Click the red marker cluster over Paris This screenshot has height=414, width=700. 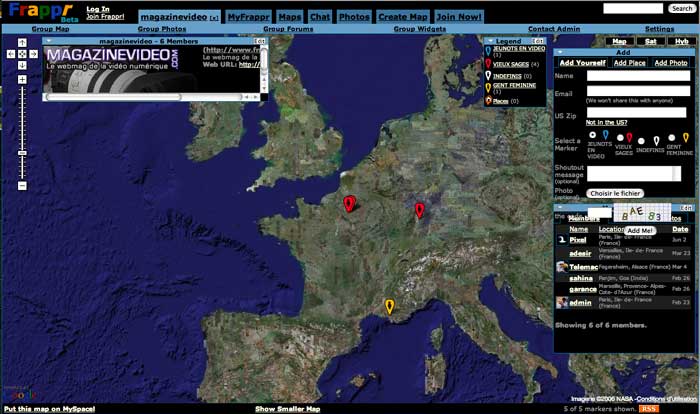click(x=349, y=204)
